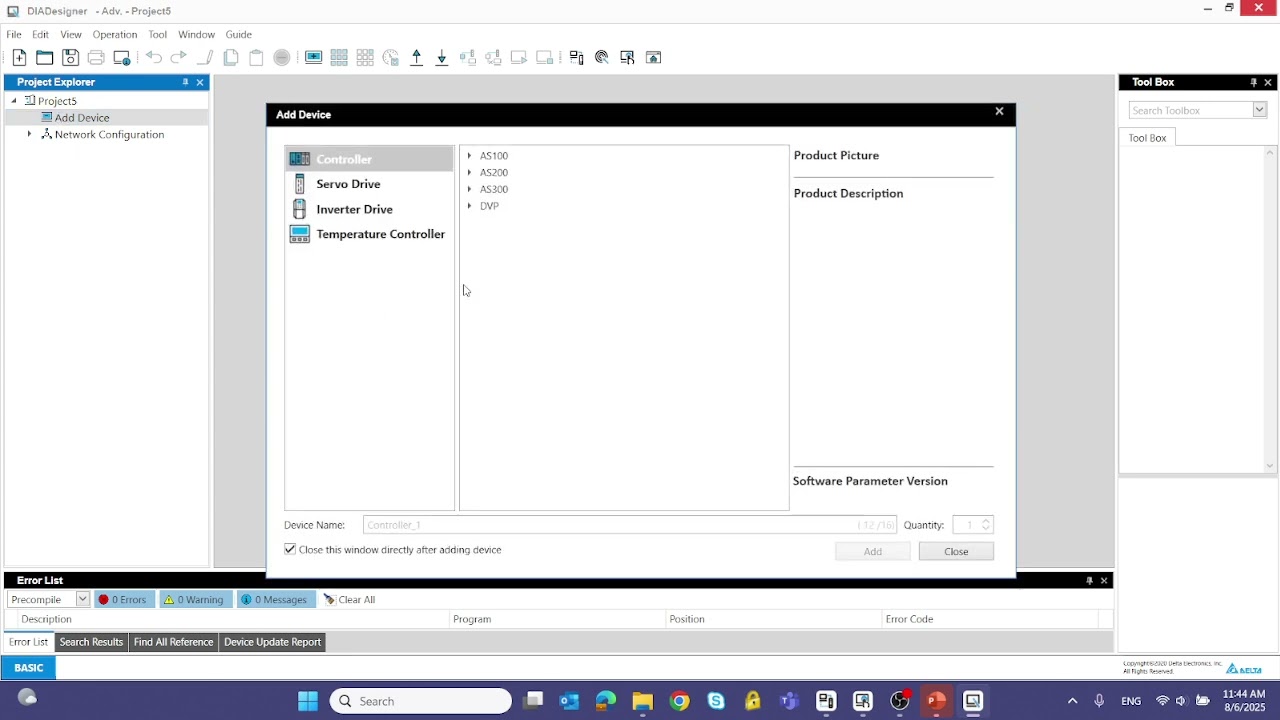Screen dimensions: 1280x720
Task: Select the Project5 tree item
Action: point(57,101)
